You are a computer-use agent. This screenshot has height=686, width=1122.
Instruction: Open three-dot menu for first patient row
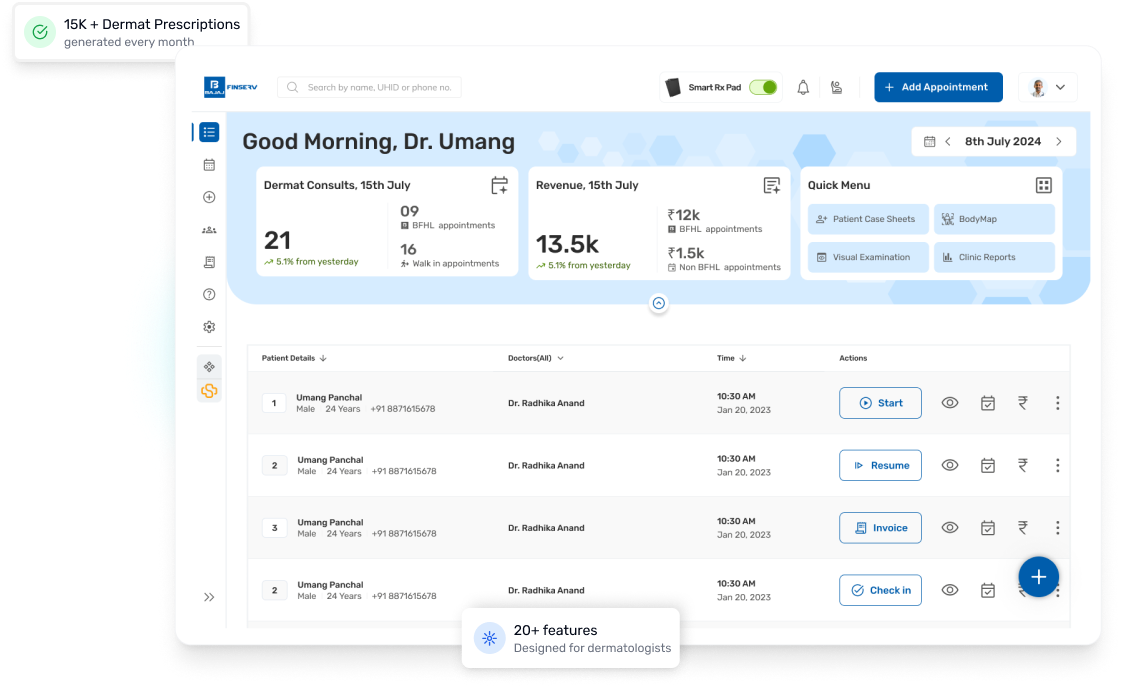1057,403
